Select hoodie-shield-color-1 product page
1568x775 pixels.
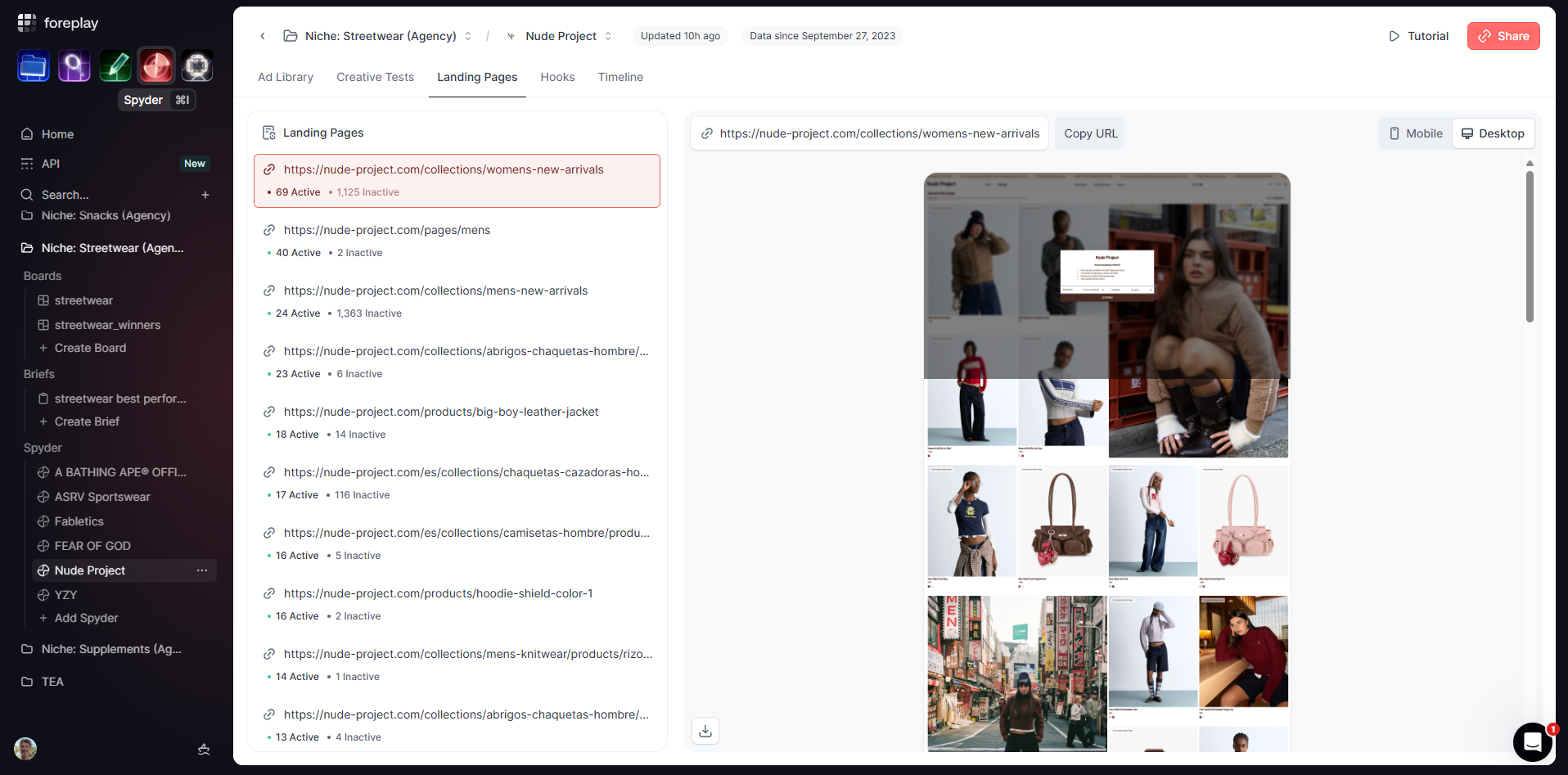coord(457,605)
